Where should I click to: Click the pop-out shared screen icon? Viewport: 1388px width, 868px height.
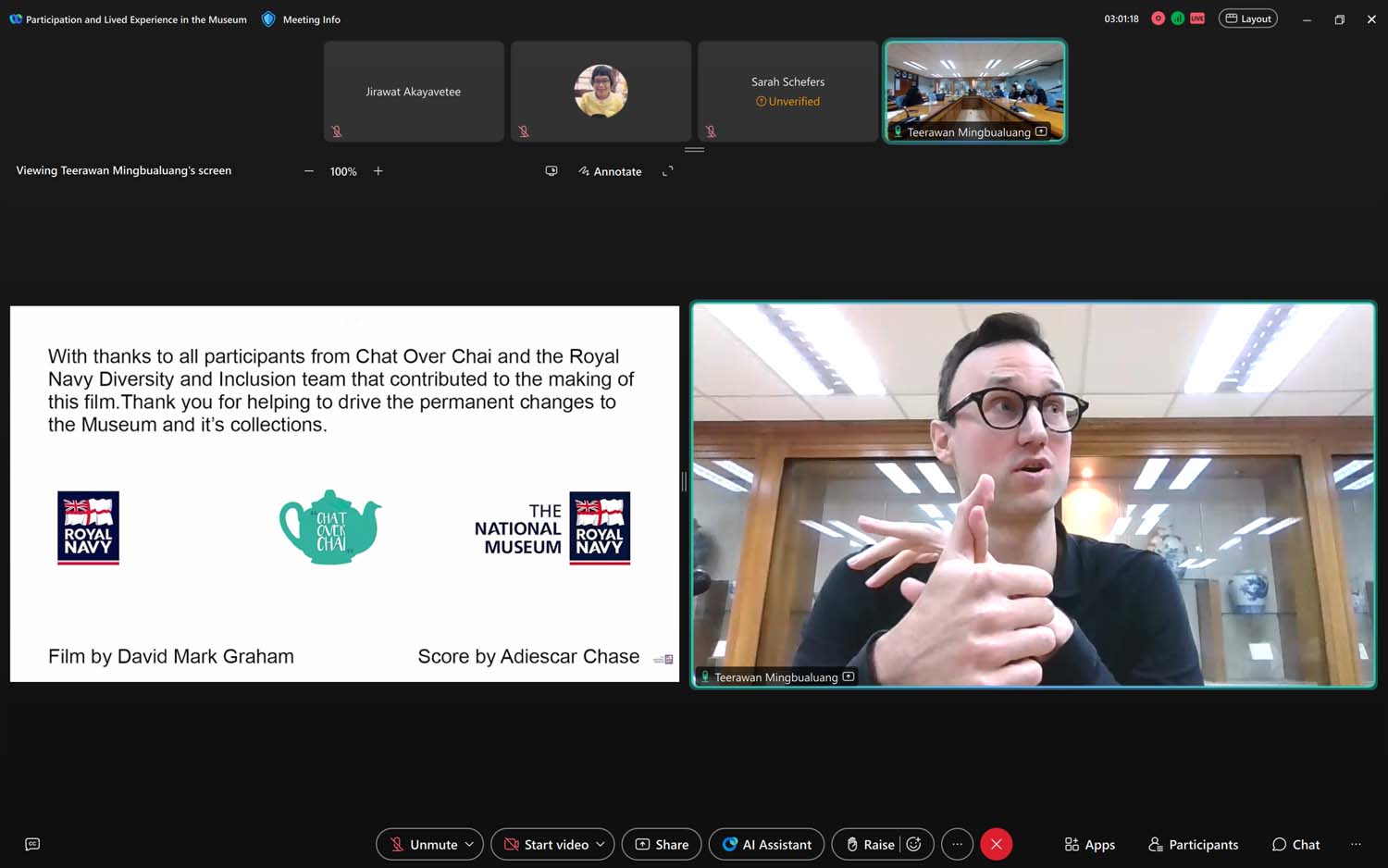click(551, 171)
